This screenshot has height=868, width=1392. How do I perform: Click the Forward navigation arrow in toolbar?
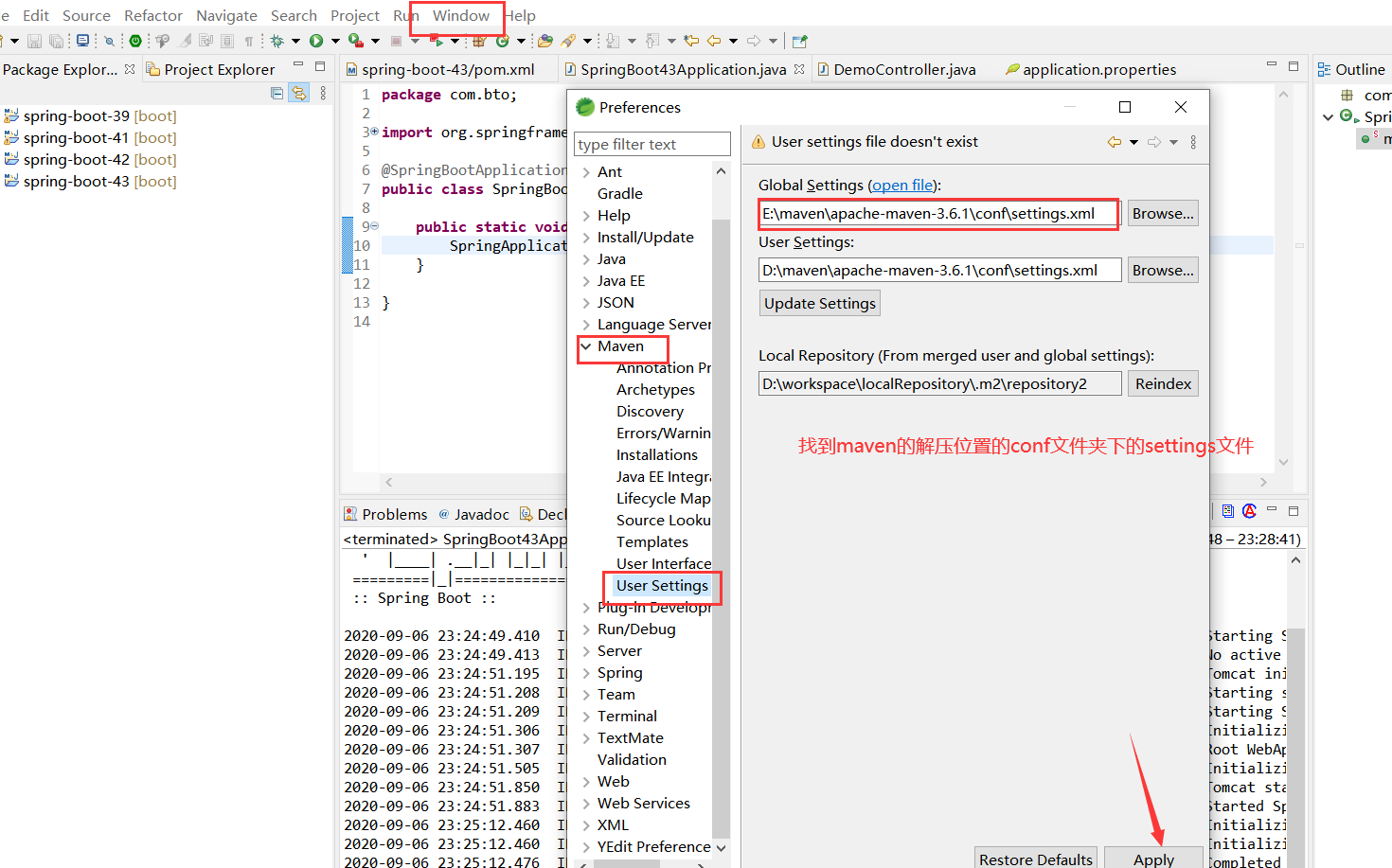(754, 41)
